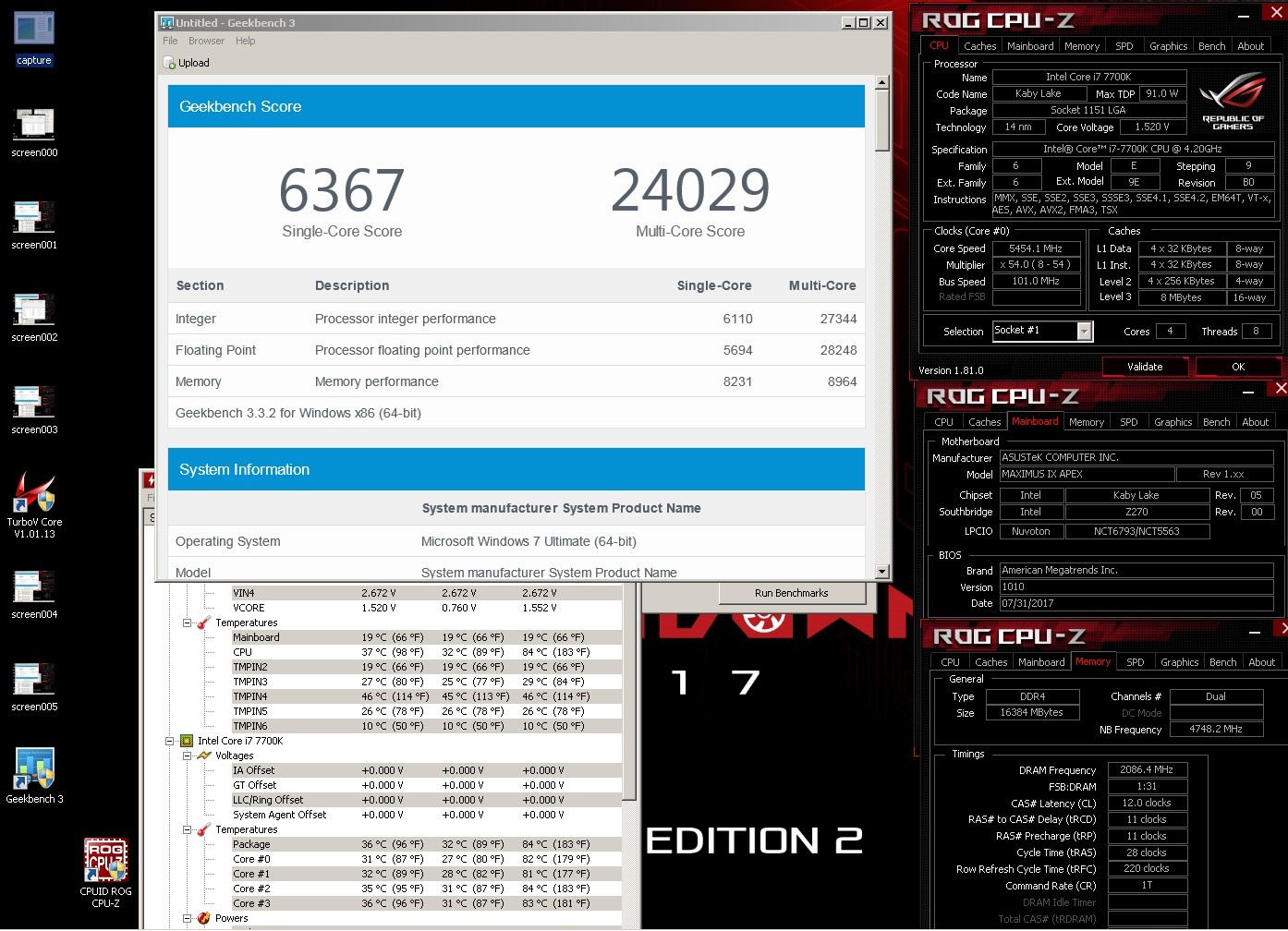The width and height of the screenshot is (1288, 931).
Task: Click the Validate button in CPU-Z
Action: [1145, 367]
